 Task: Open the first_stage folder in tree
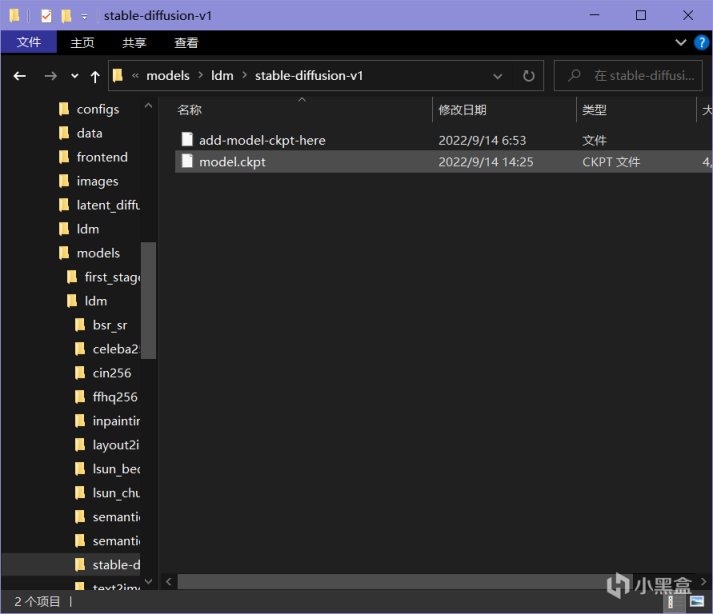tap(112, 277)
